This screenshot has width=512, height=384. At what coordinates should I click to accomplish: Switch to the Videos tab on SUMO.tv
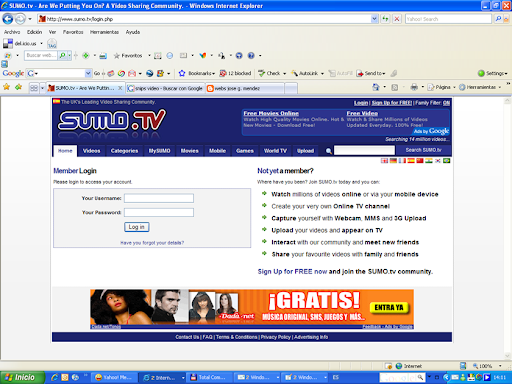[x=91, y=151]
